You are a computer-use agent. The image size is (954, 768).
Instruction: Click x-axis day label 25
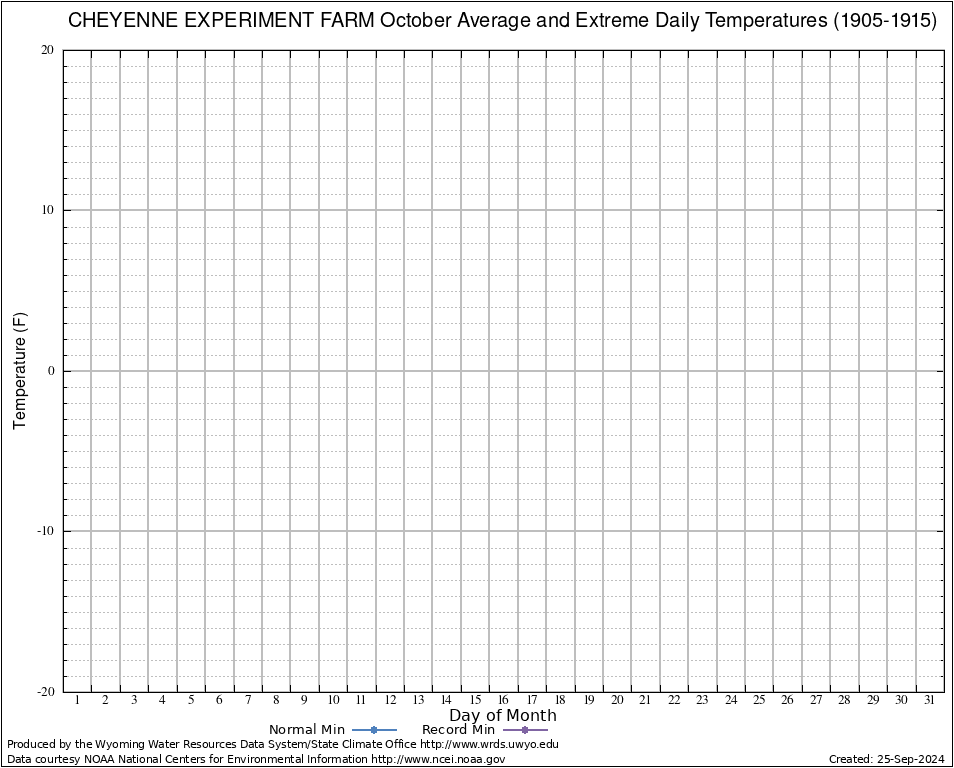click(759, 700)
